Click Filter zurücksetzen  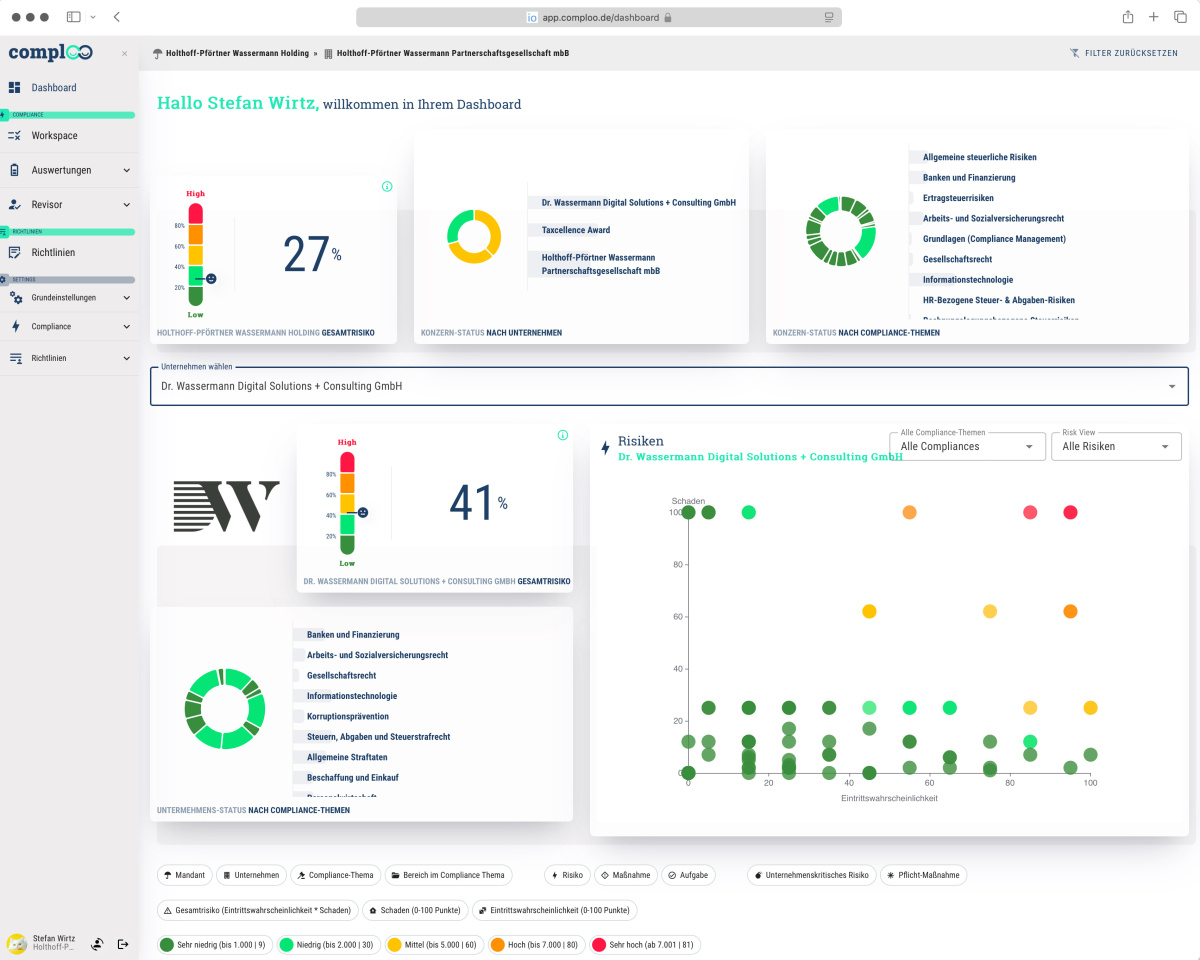1123,53
